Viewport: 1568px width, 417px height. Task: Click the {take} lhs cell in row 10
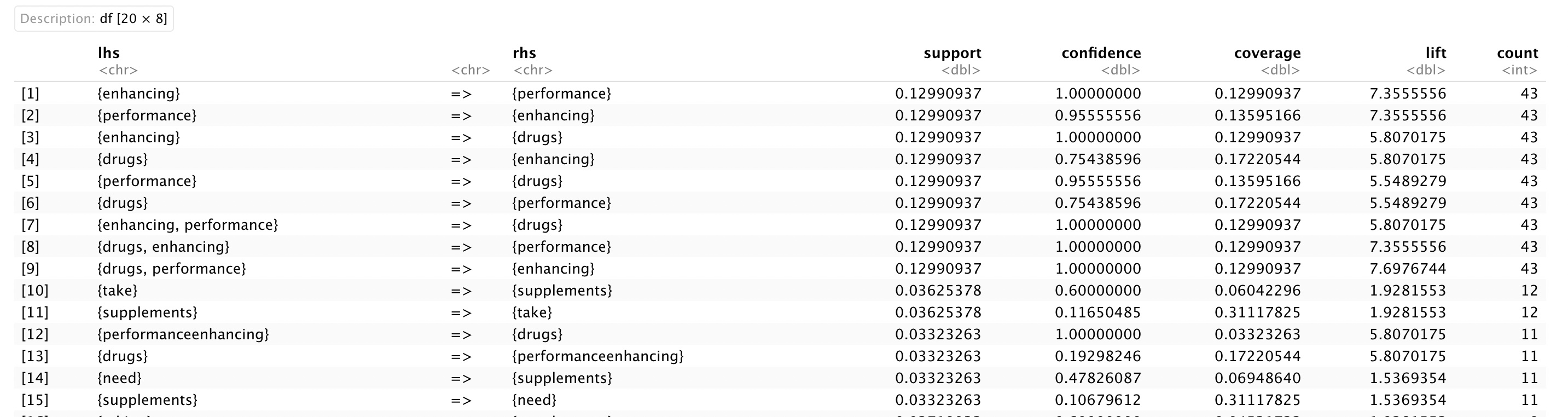pyautogui.click(x=118, y=291)
